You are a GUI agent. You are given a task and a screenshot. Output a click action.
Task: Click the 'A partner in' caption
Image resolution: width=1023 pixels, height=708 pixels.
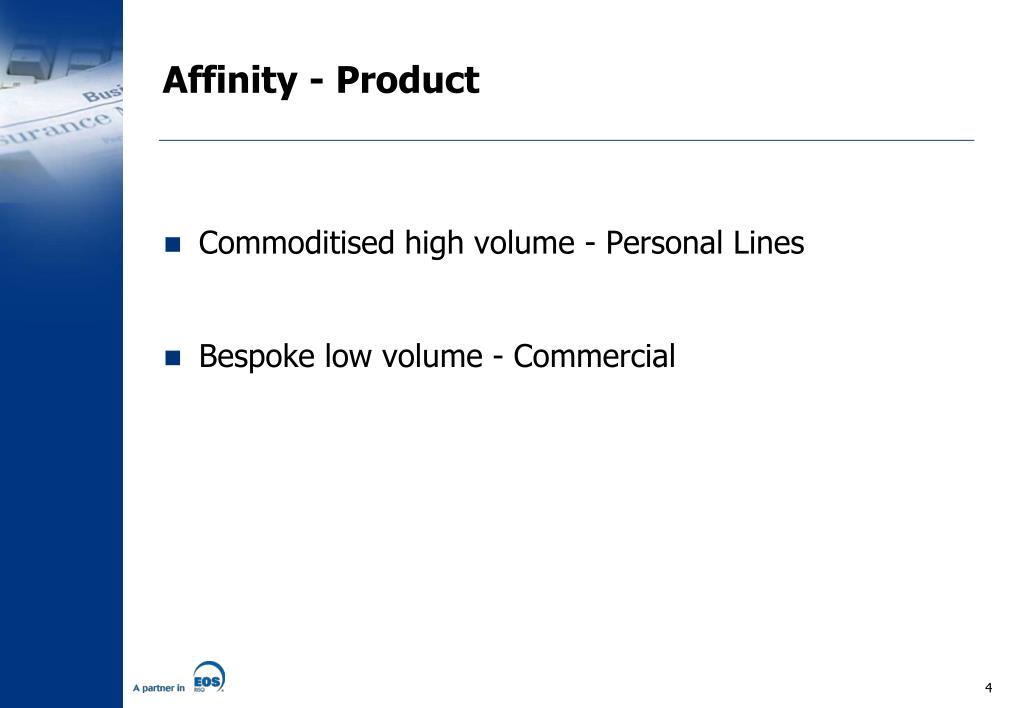pyautogui.click(x=159, y=688)
